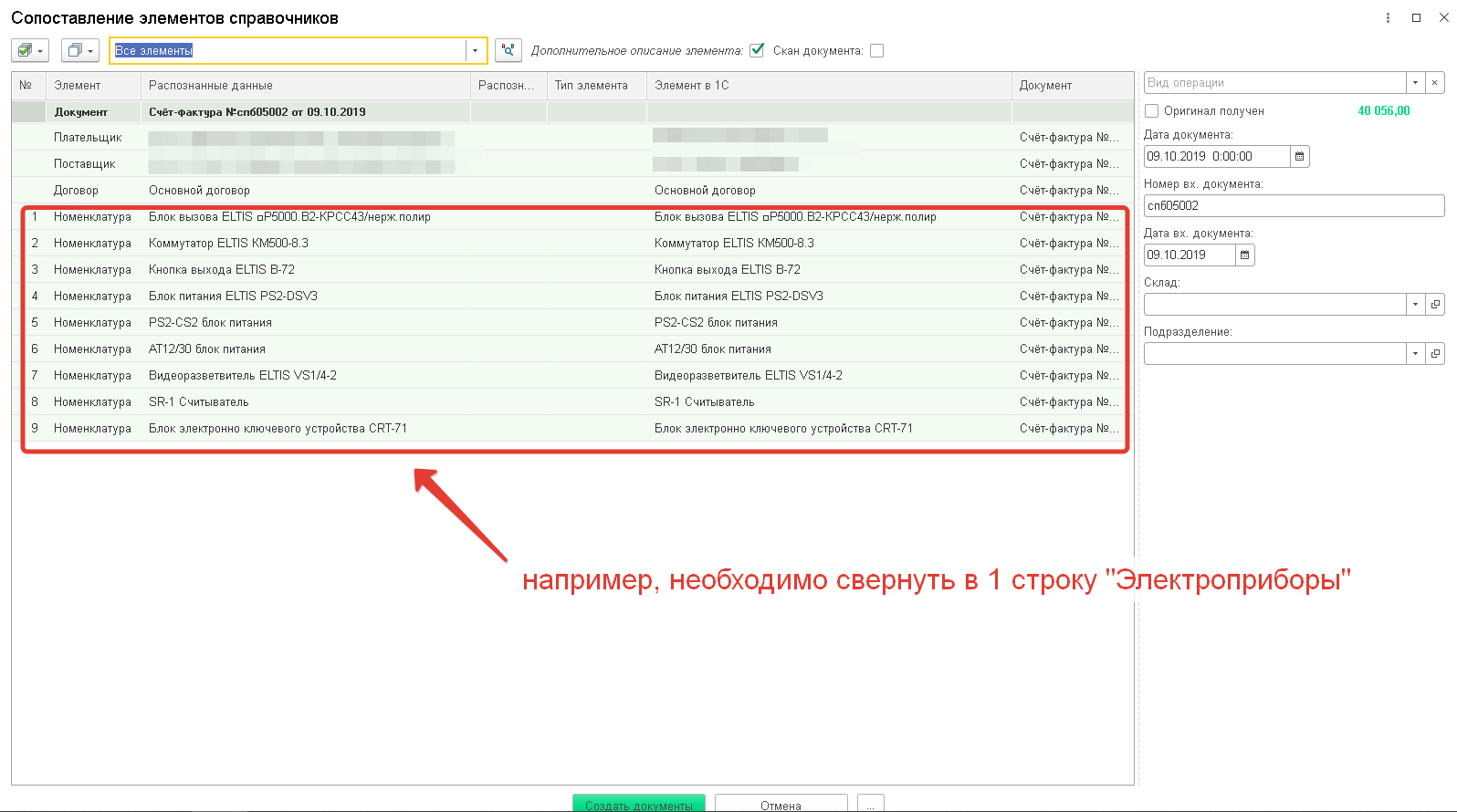Image resolution: width=1457 pixels, height=812 pixels.
Task: Click the Элемент в 1С column header
Action: 829,86
